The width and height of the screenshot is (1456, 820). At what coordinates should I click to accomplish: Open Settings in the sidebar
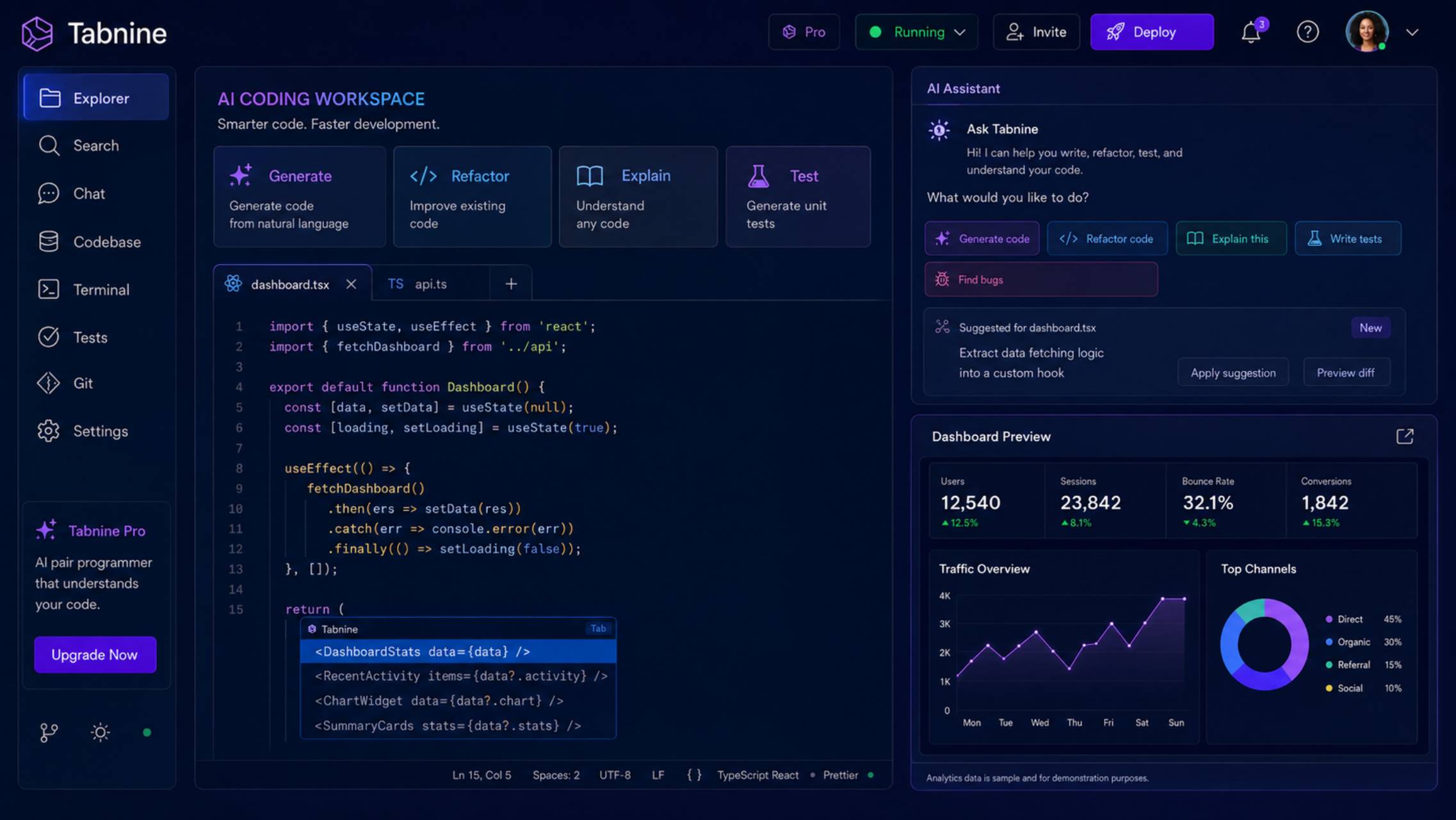[96, 431]
